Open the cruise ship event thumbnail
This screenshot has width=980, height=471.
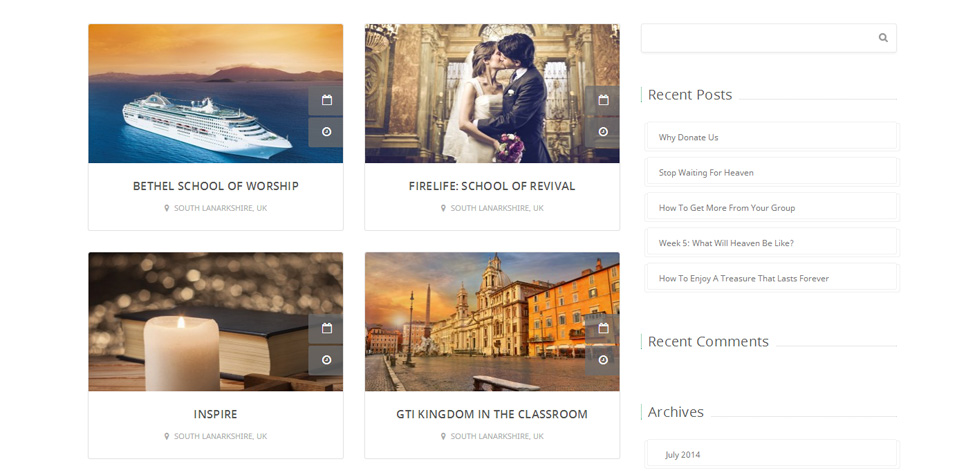[x=216, y=94]
